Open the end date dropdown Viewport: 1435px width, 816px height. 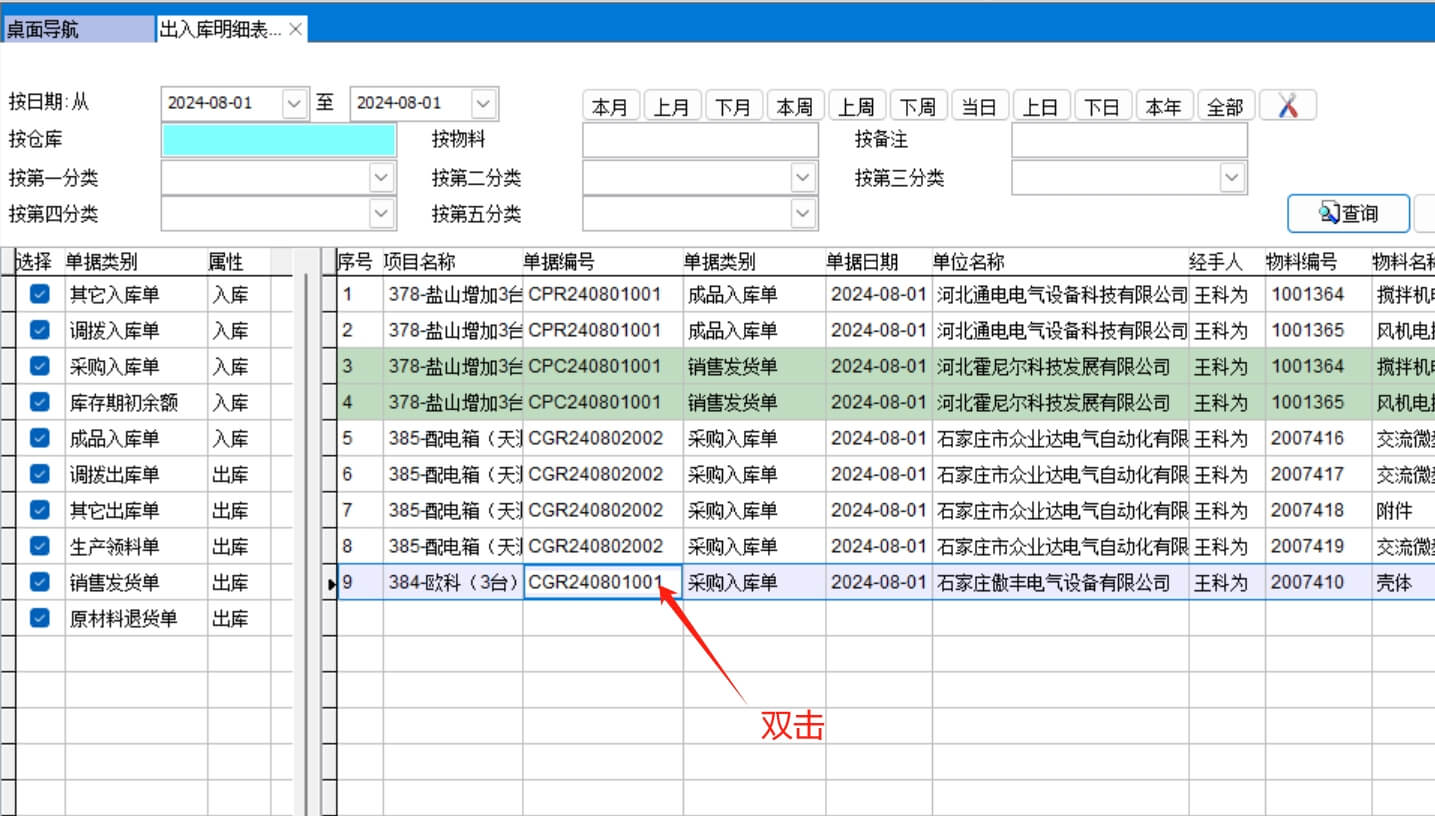483,103
